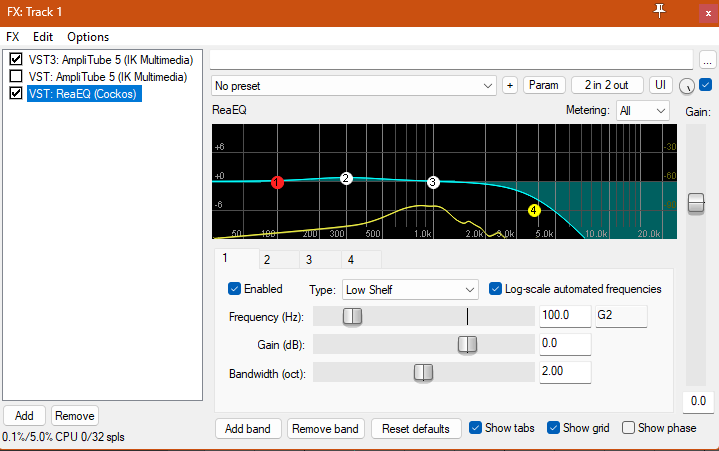Expand the band Type Low Shelf dropdown
719x451 pixels.
pos(409,289)
